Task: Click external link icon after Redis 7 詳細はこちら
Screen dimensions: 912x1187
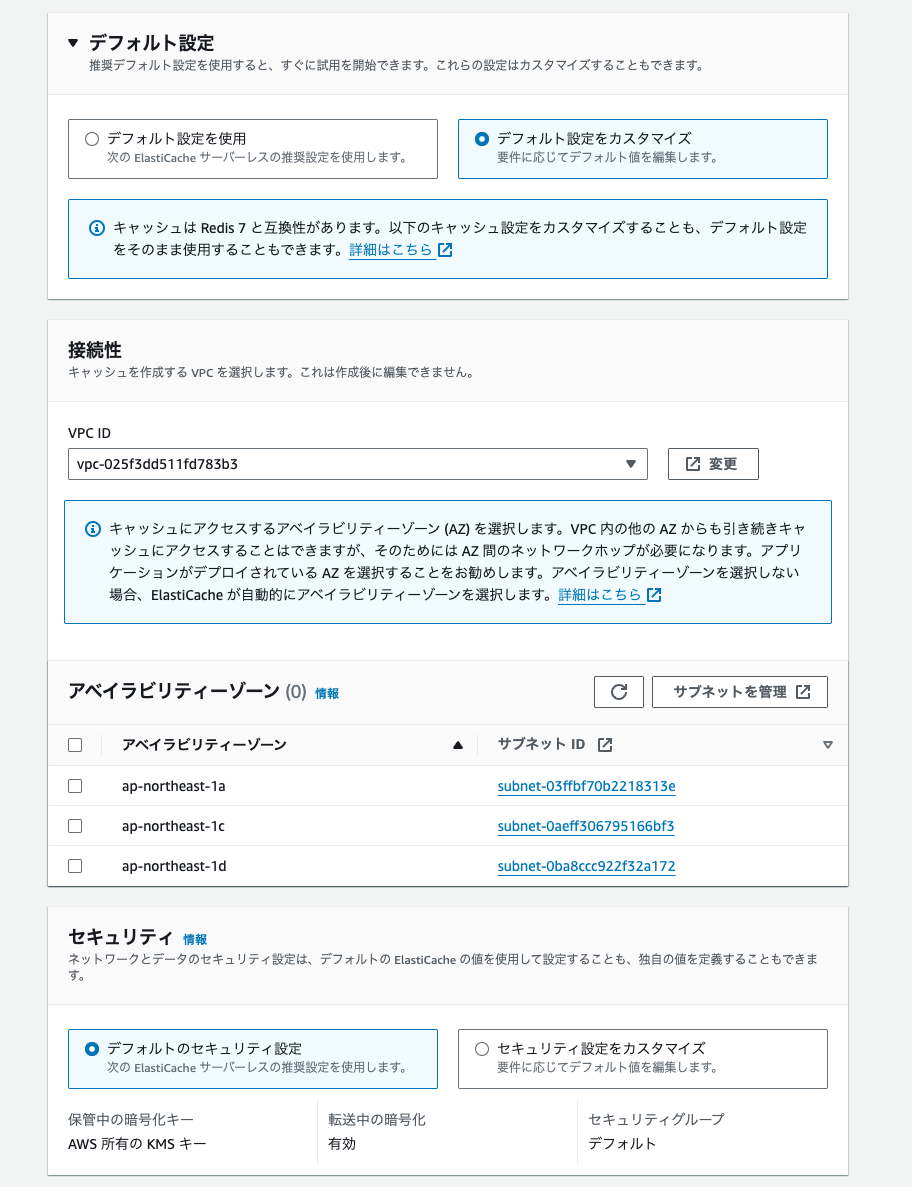Action: [445, 250]
